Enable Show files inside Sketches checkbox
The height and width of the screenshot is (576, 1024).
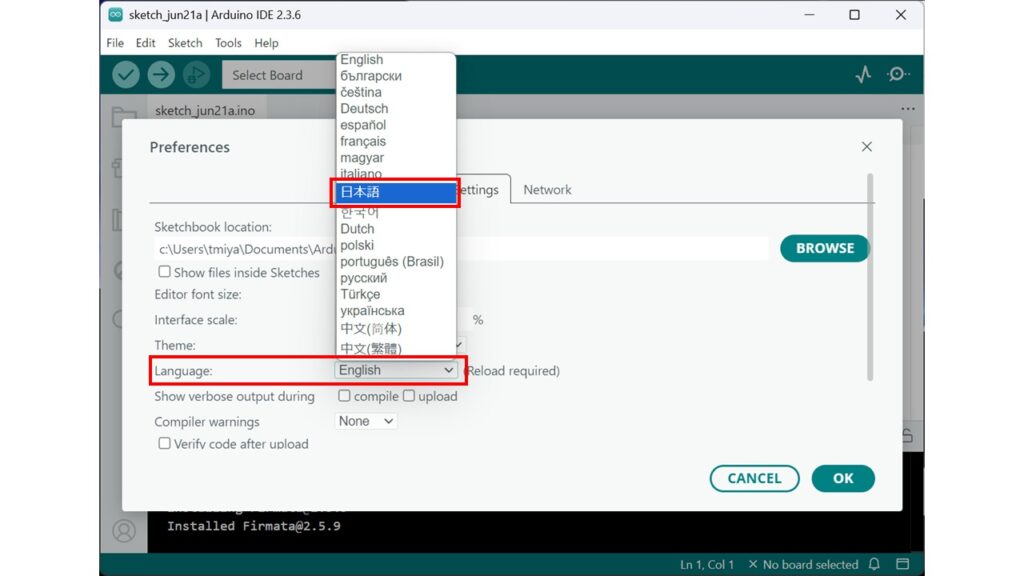tap(165, 272)
